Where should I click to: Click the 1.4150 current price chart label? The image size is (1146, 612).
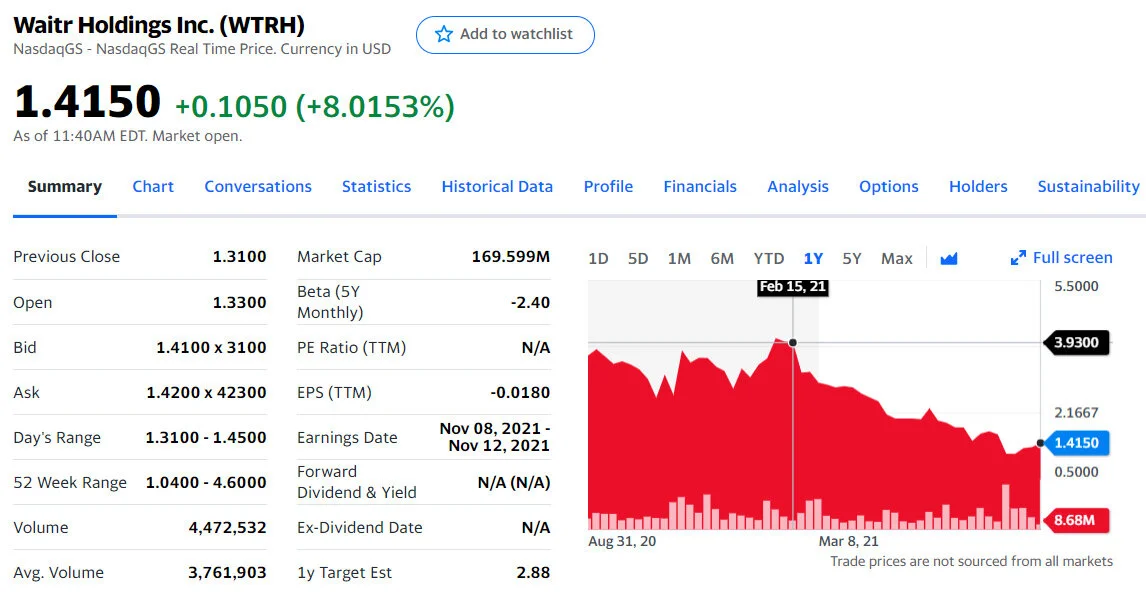pyautogui.click(x=1076, y=443)
